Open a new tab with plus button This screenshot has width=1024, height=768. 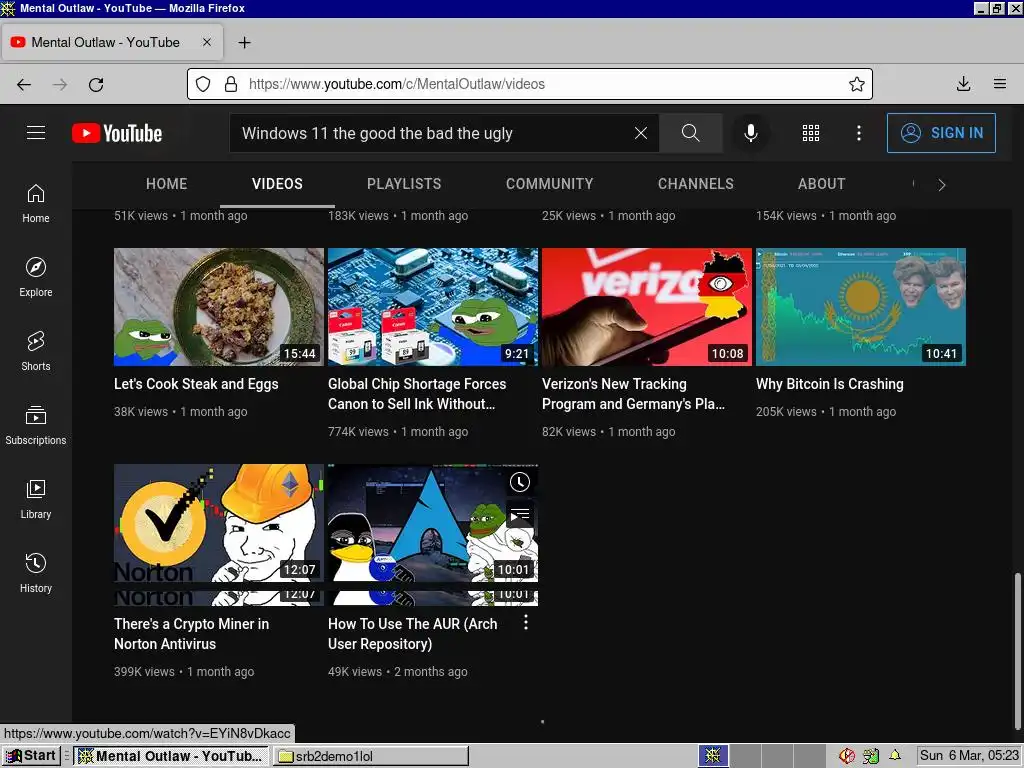[244, 42]
